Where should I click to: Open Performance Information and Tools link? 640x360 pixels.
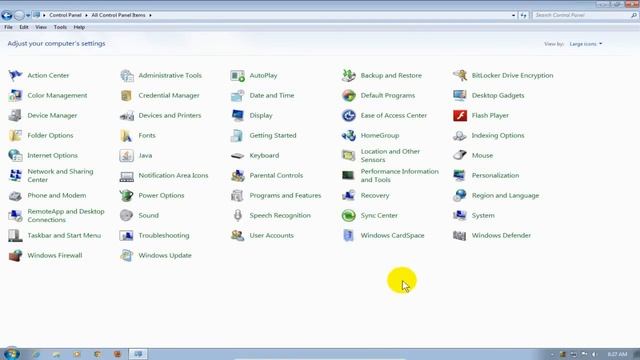(400, 176)
